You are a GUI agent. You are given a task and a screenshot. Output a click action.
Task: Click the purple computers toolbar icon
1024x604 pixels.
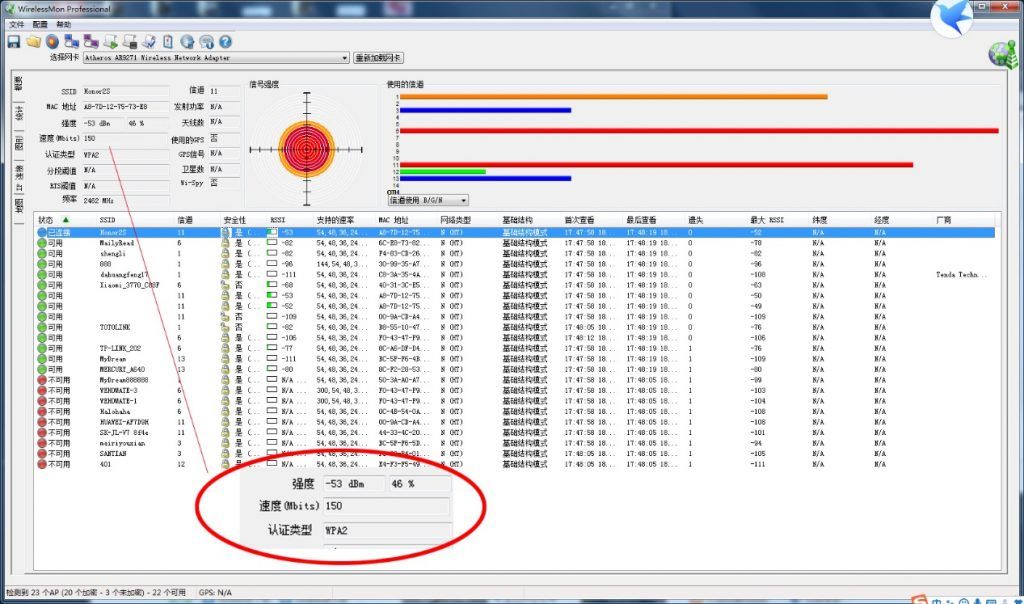pos(91,42)
